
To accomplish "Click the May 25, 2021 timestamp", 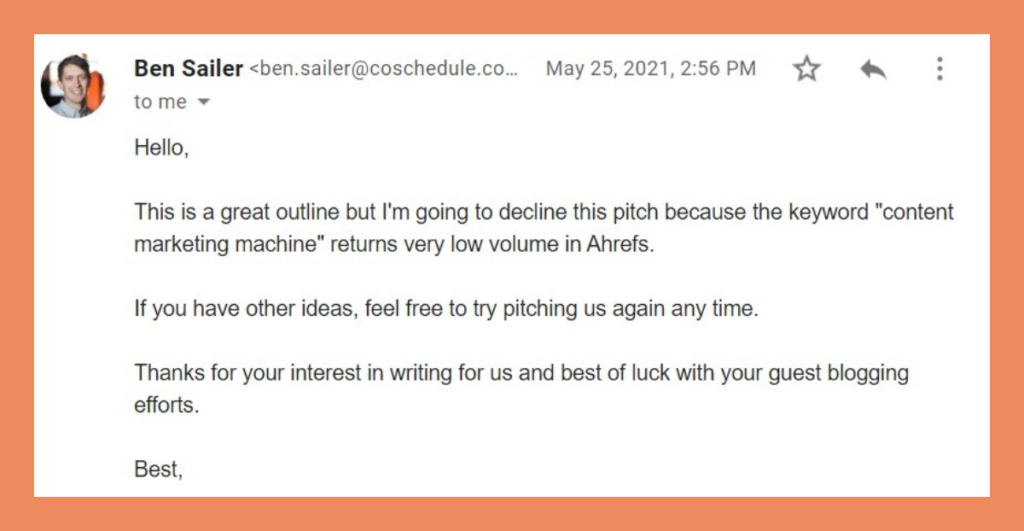I will [650, 69].
